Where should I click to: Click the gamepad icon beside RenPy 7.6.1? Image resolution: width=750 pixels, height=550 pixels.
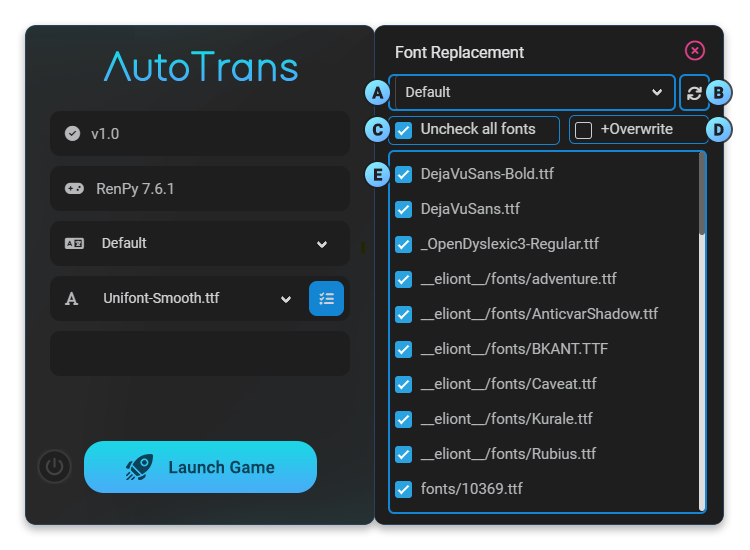[x=73, y=188]
